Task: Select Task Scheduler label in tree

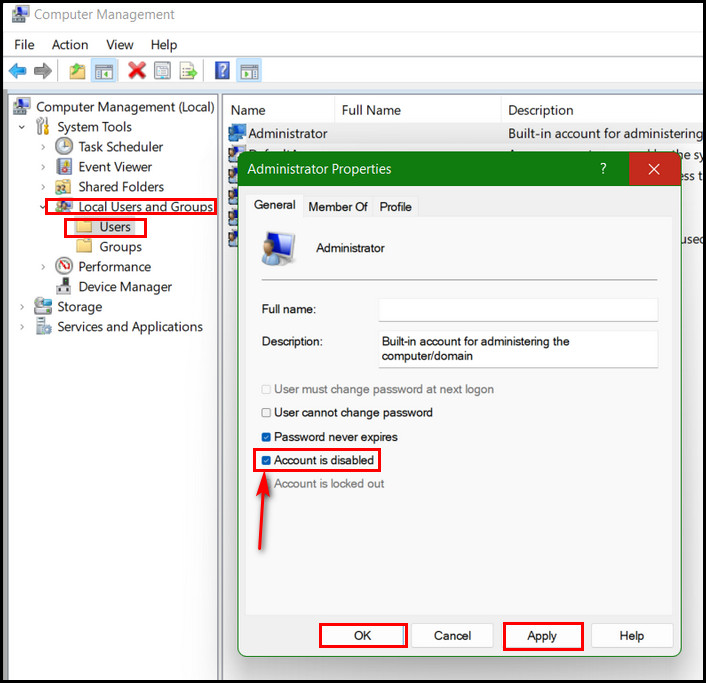Action: point(121,147)
